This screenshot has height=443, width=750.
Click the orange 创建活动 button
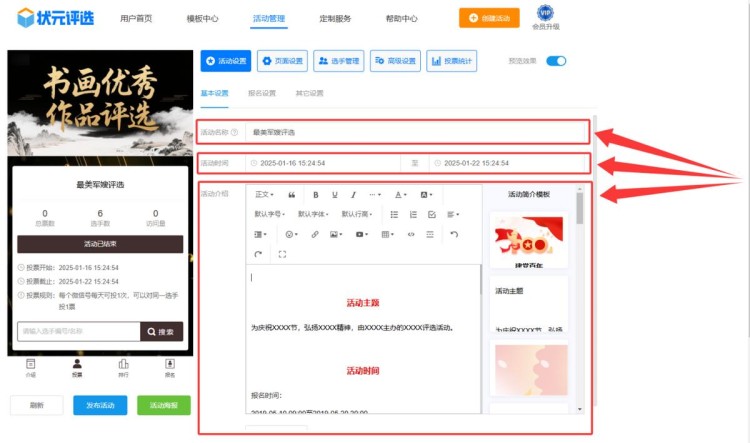pos(489,18)
